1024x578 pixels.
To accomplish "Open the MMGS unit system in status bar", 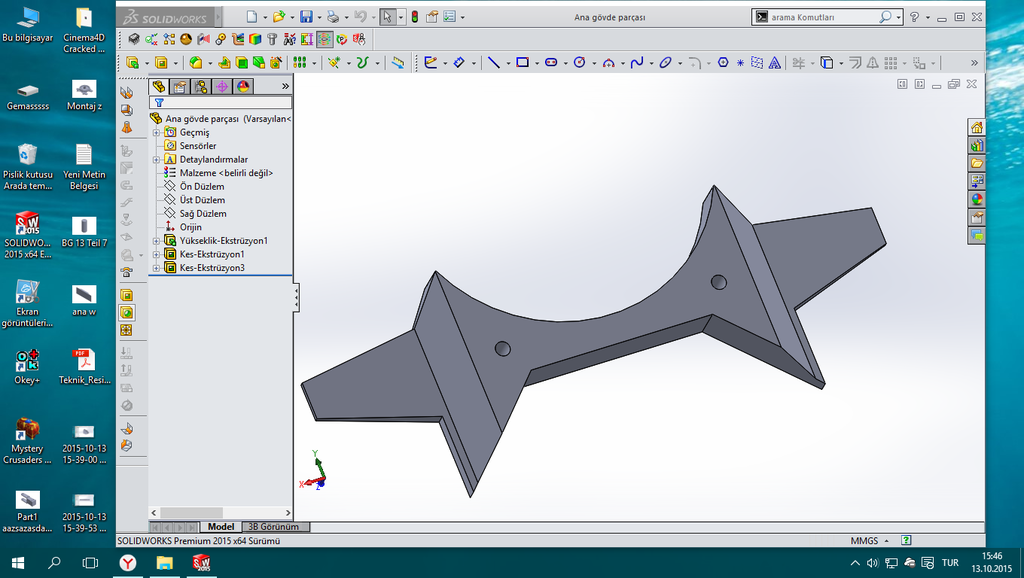I will (x=864, y=541).
